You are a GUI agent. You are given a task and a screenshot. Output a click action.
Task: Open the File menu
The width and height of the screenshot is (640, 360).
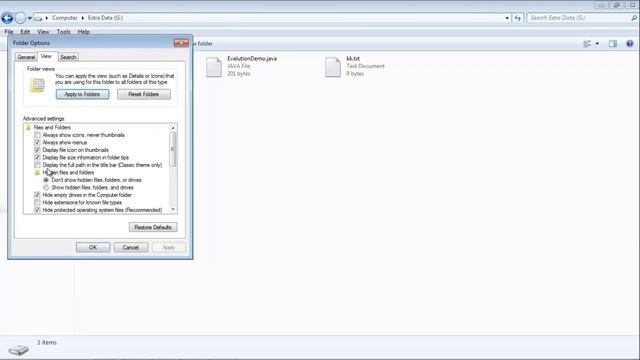coord(9,31)
